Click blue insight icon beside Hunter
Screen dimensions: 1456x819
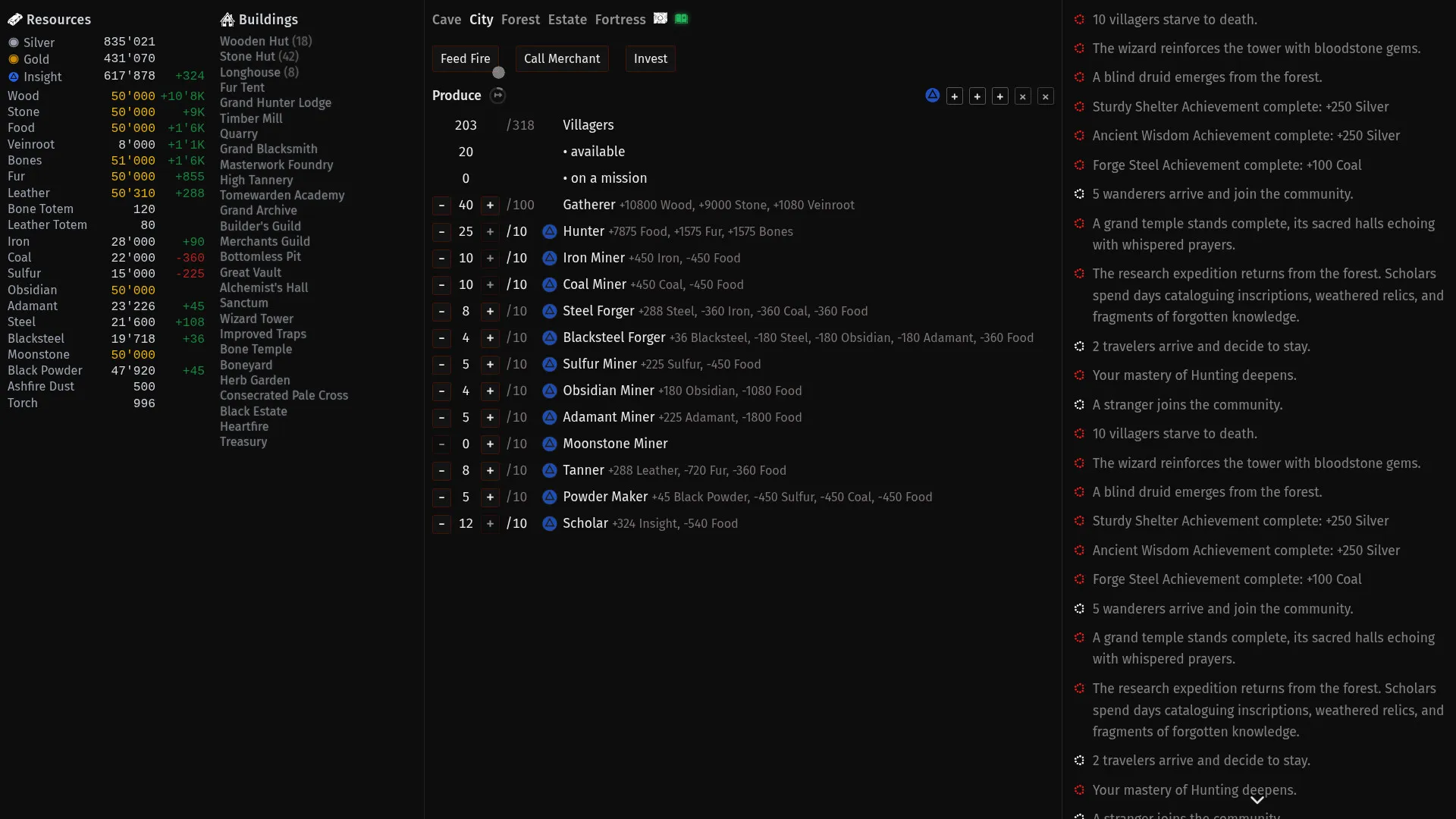click(550, 231)
